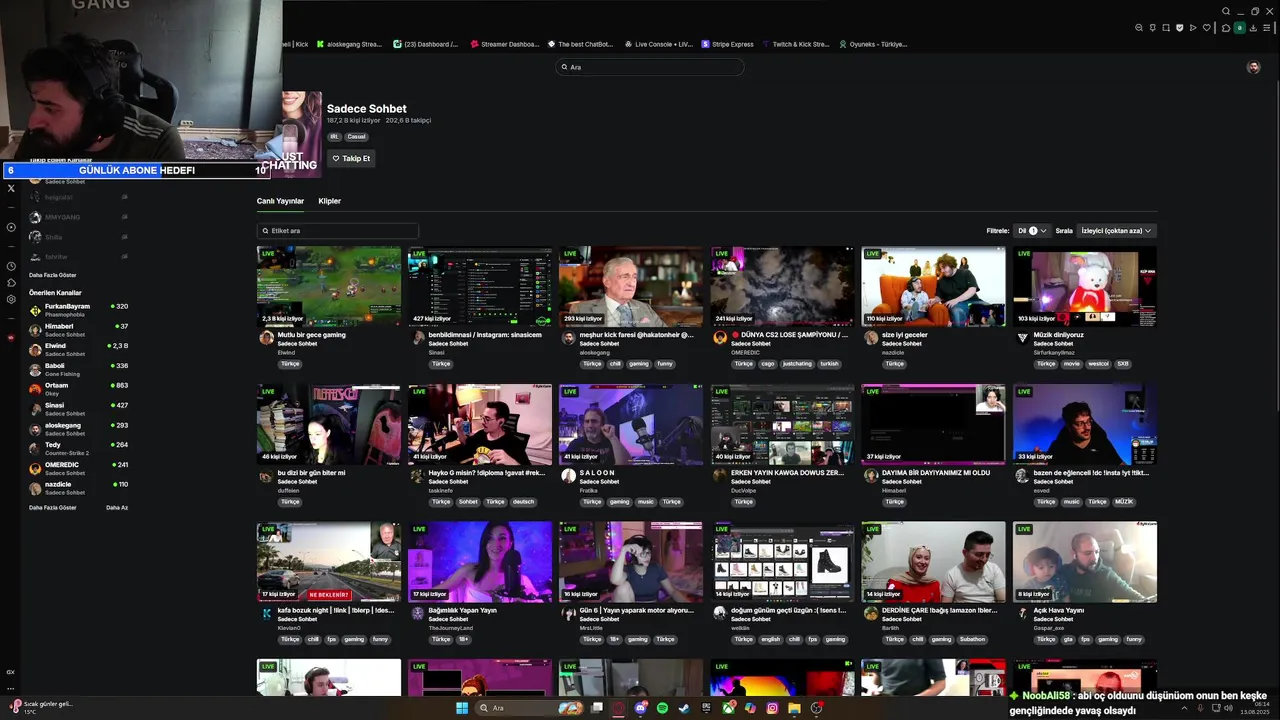Open Instagram from the taskbar

pos(772,708)
